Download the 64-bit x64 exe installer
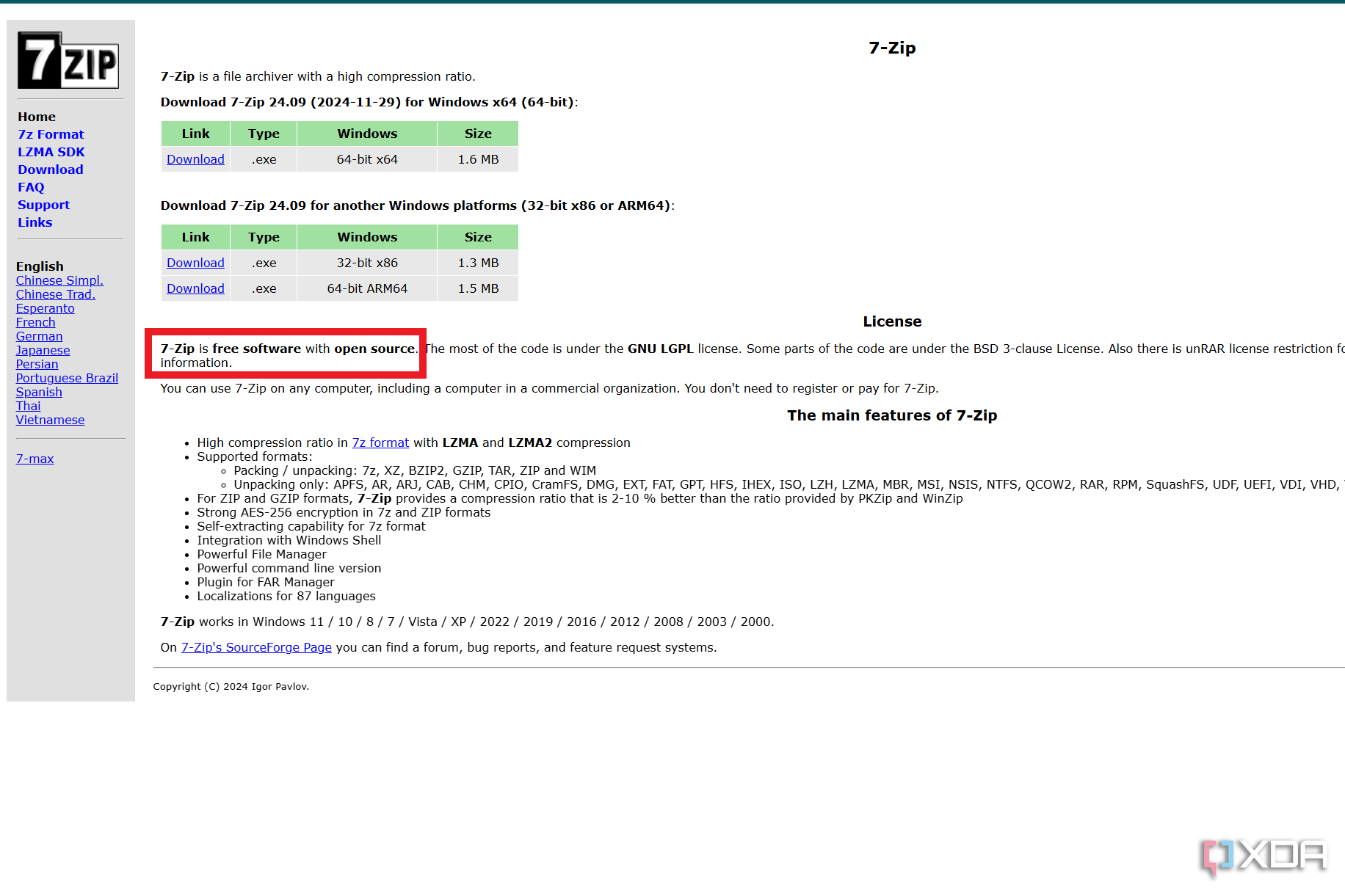This screenshot has width=1345, height=896. coord(195,159)
